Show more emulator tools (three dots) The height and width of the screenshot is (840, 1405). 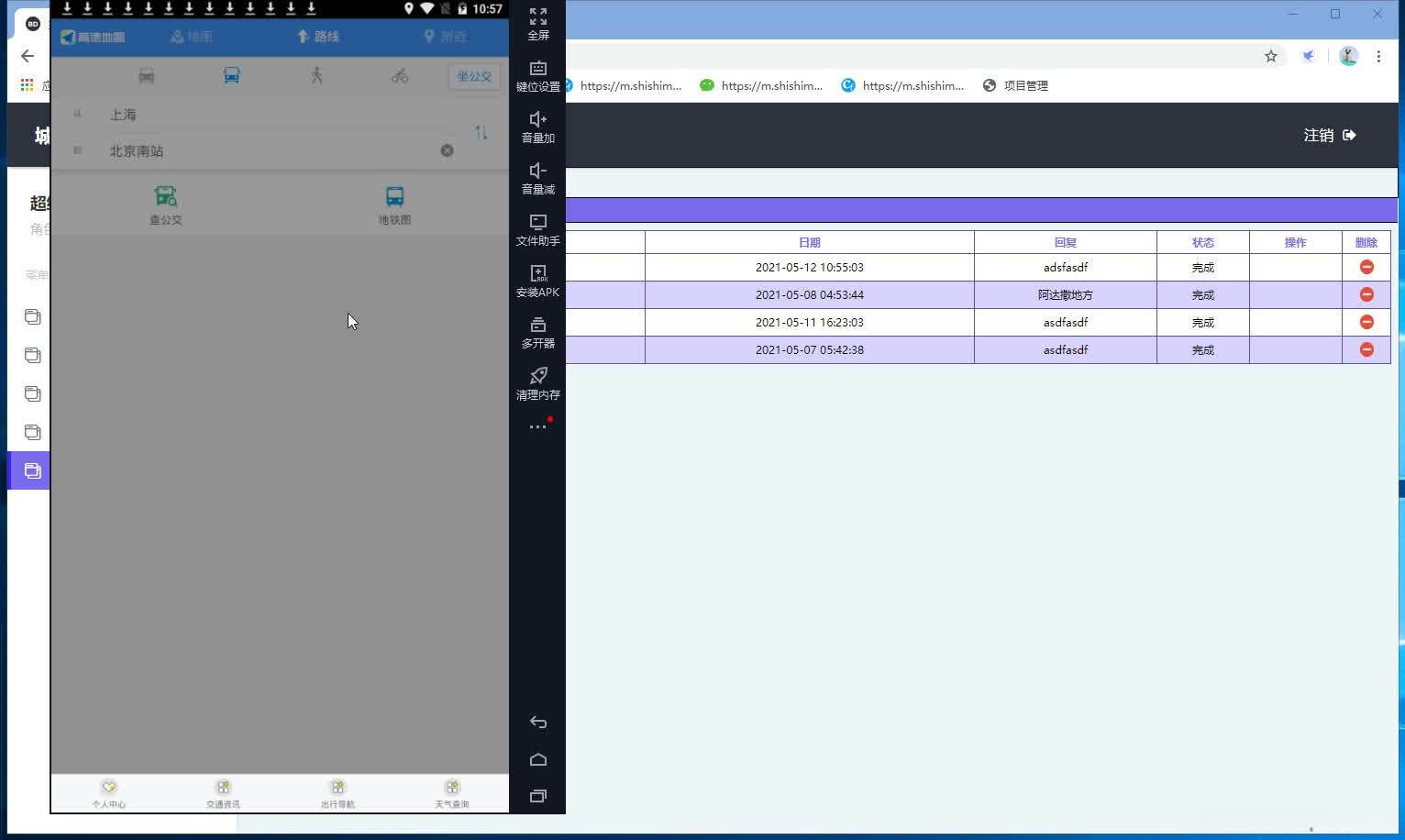click(x=538, y=426)
